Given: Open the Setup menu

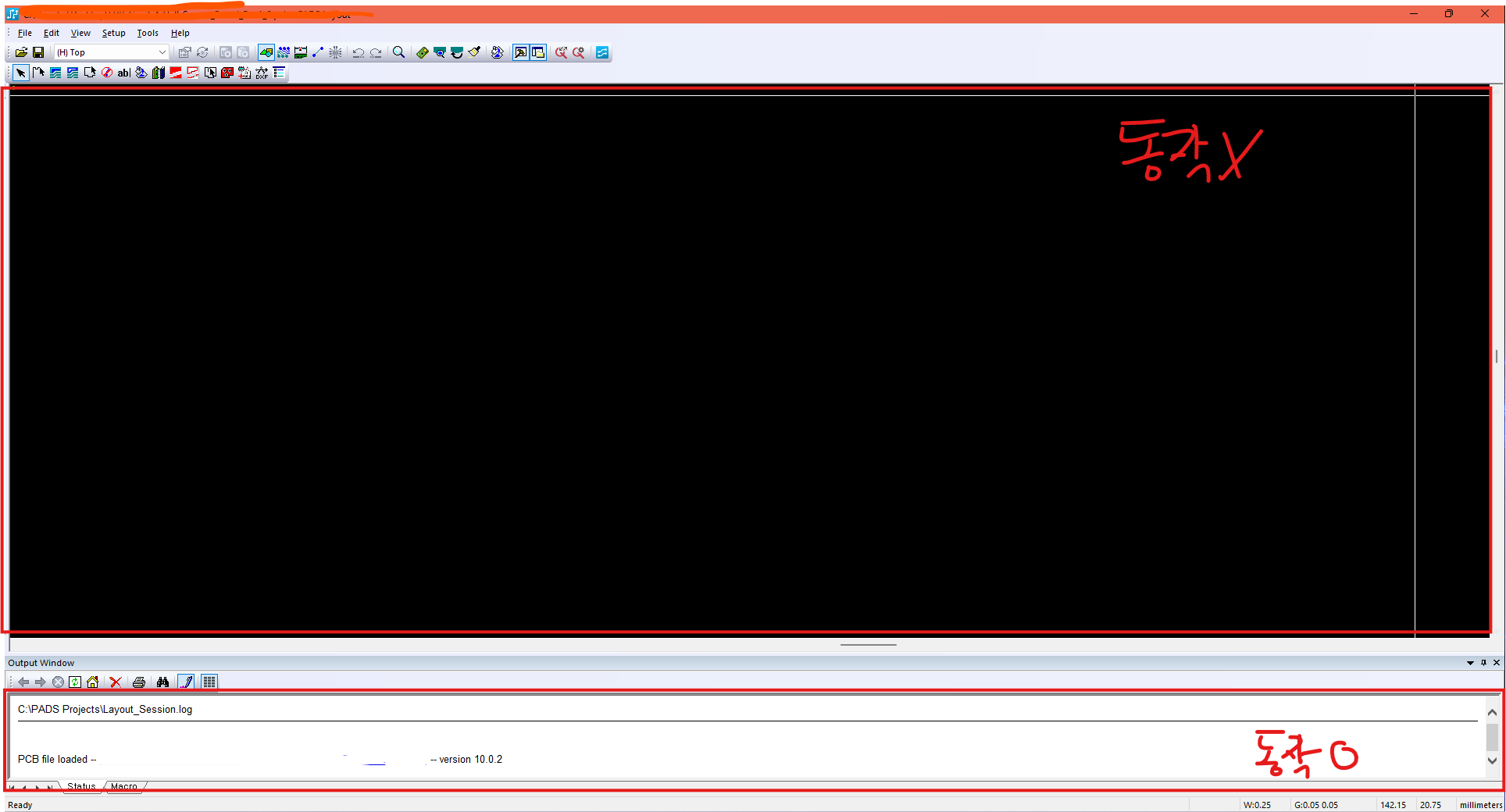Looking at the screenshot, I should (x=113, y=33).
